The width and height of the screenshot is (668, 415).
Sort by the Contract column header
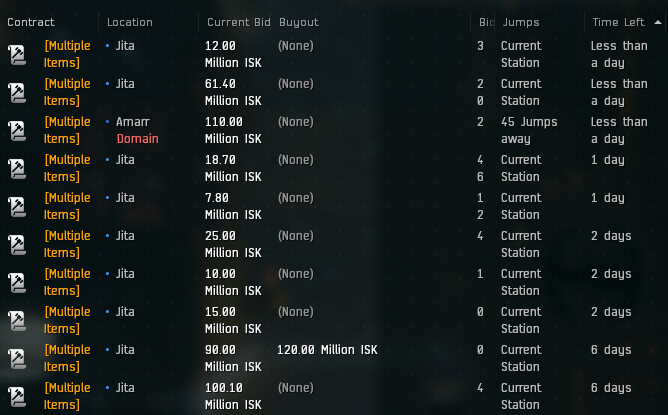(x=31, y=22)
